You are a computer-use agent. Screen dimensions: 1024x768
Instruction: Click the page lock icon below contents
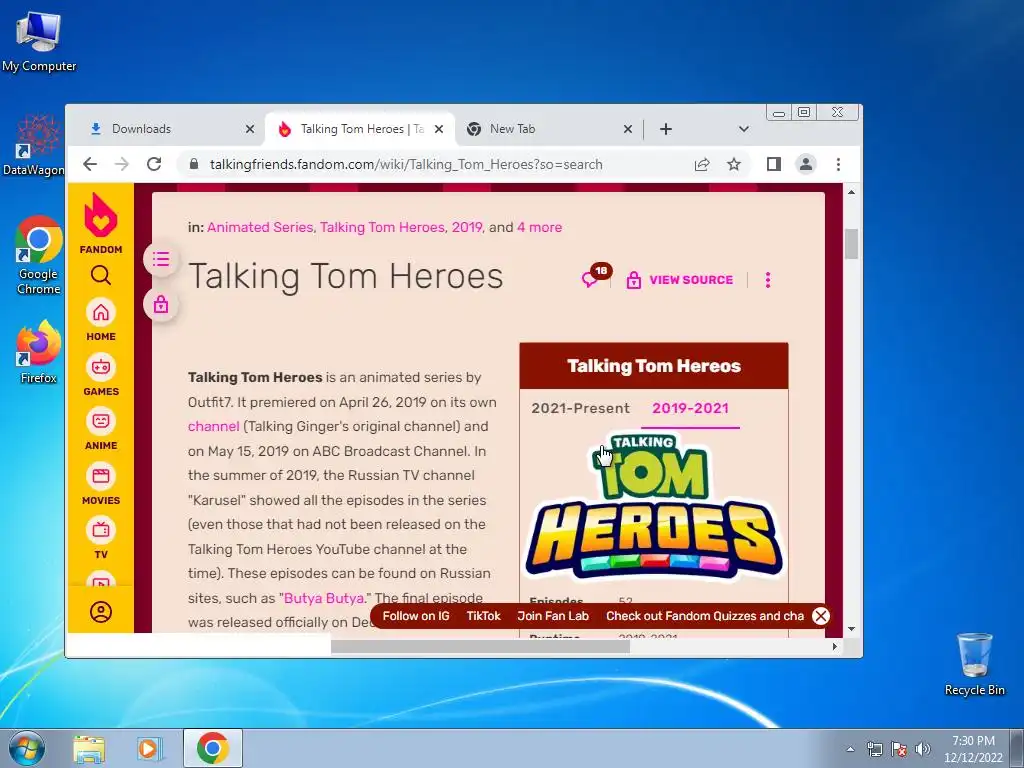161,304
